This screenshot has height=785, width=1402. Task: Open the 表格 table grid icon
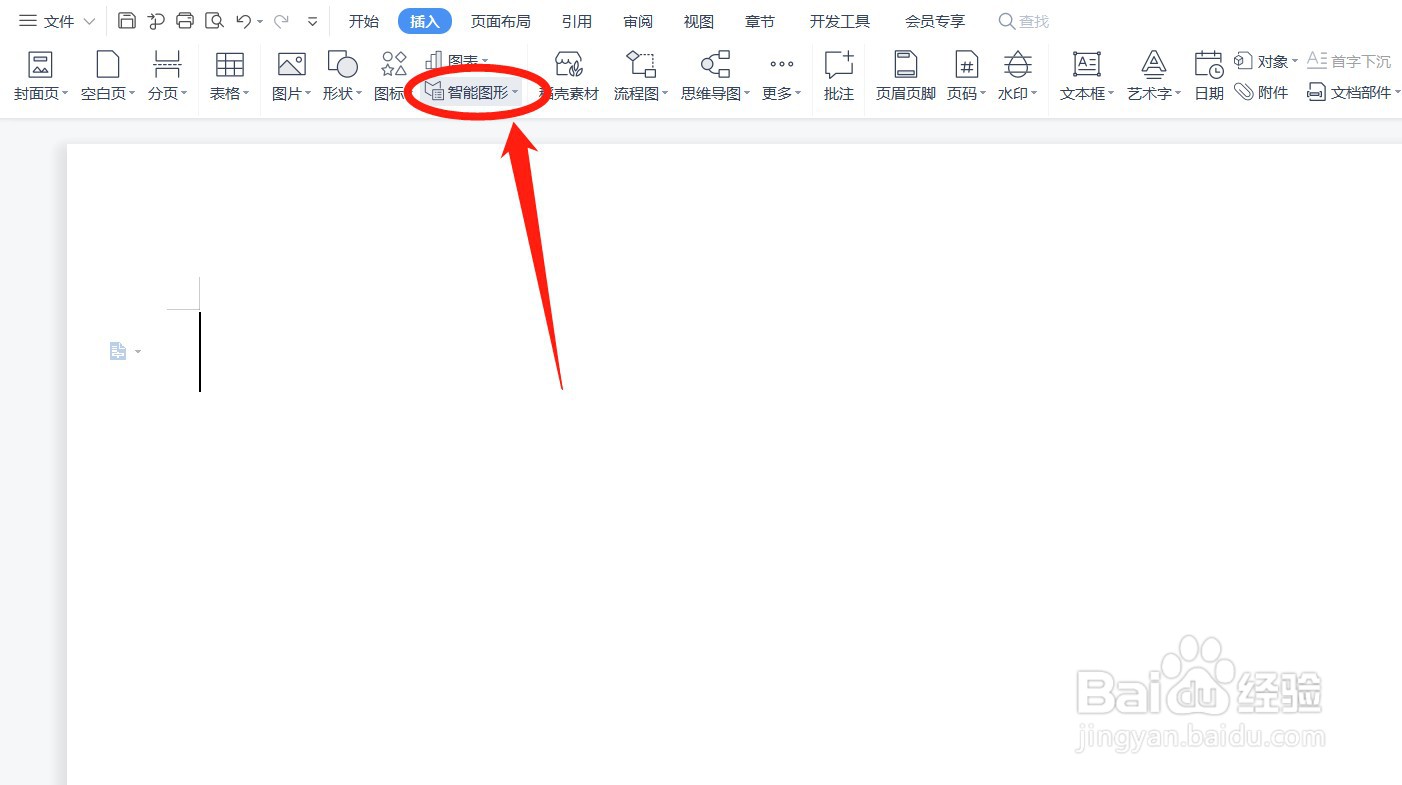point(230,65)
